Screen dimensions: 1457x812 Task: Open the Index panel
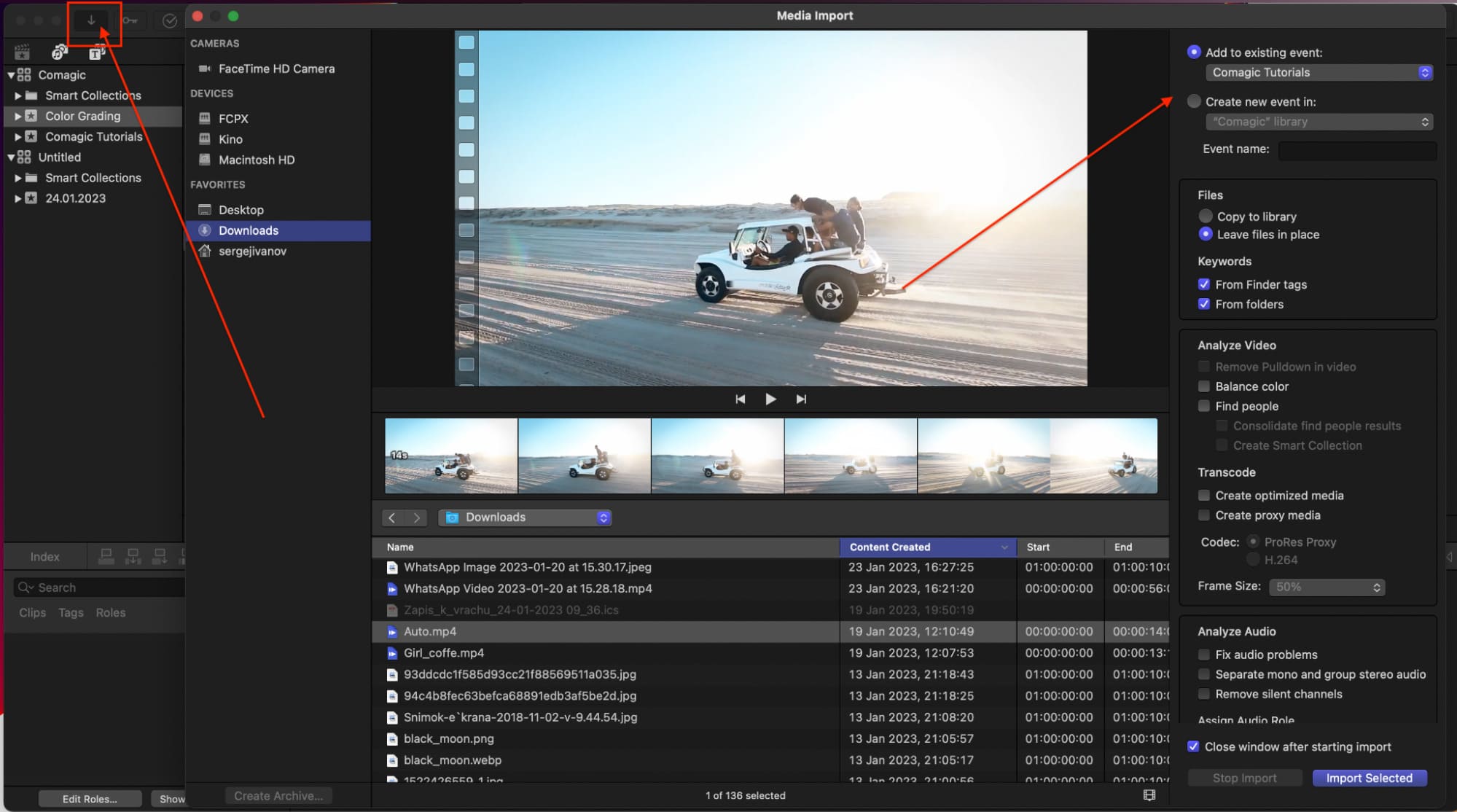tap(44, 557)
